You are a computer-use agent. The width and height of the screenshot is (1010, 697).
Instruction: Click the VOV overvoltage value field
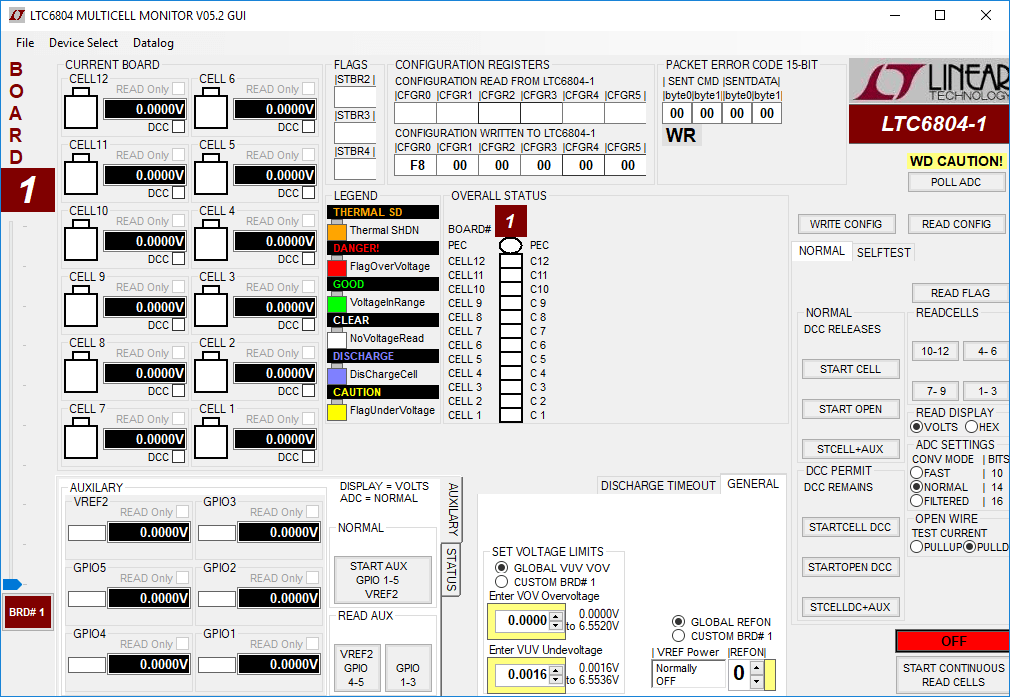click(x=522, y=620)
